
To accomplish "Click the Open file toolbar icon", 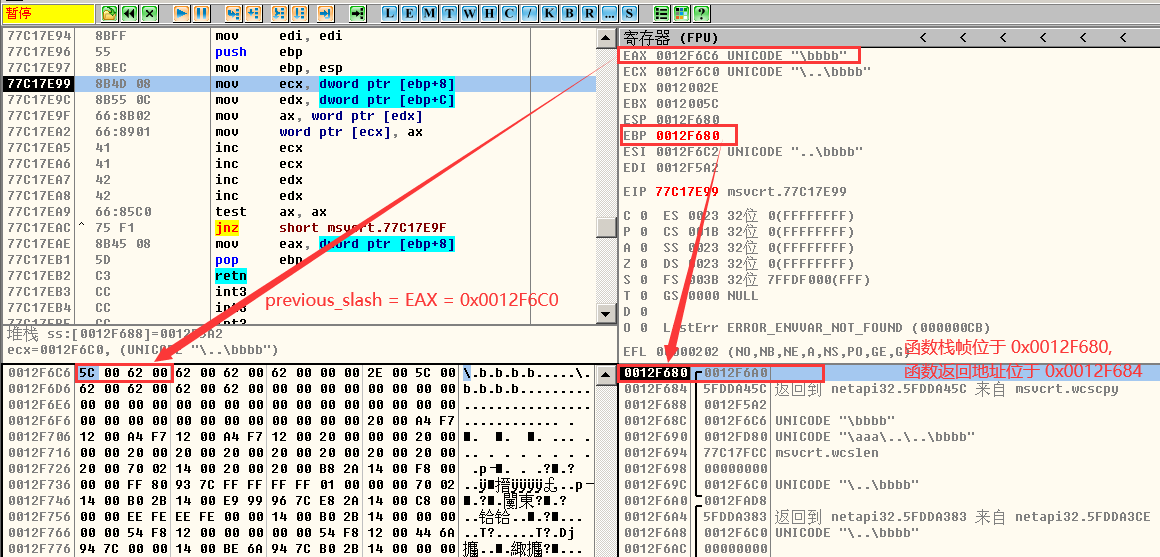I will pos(109,14).
